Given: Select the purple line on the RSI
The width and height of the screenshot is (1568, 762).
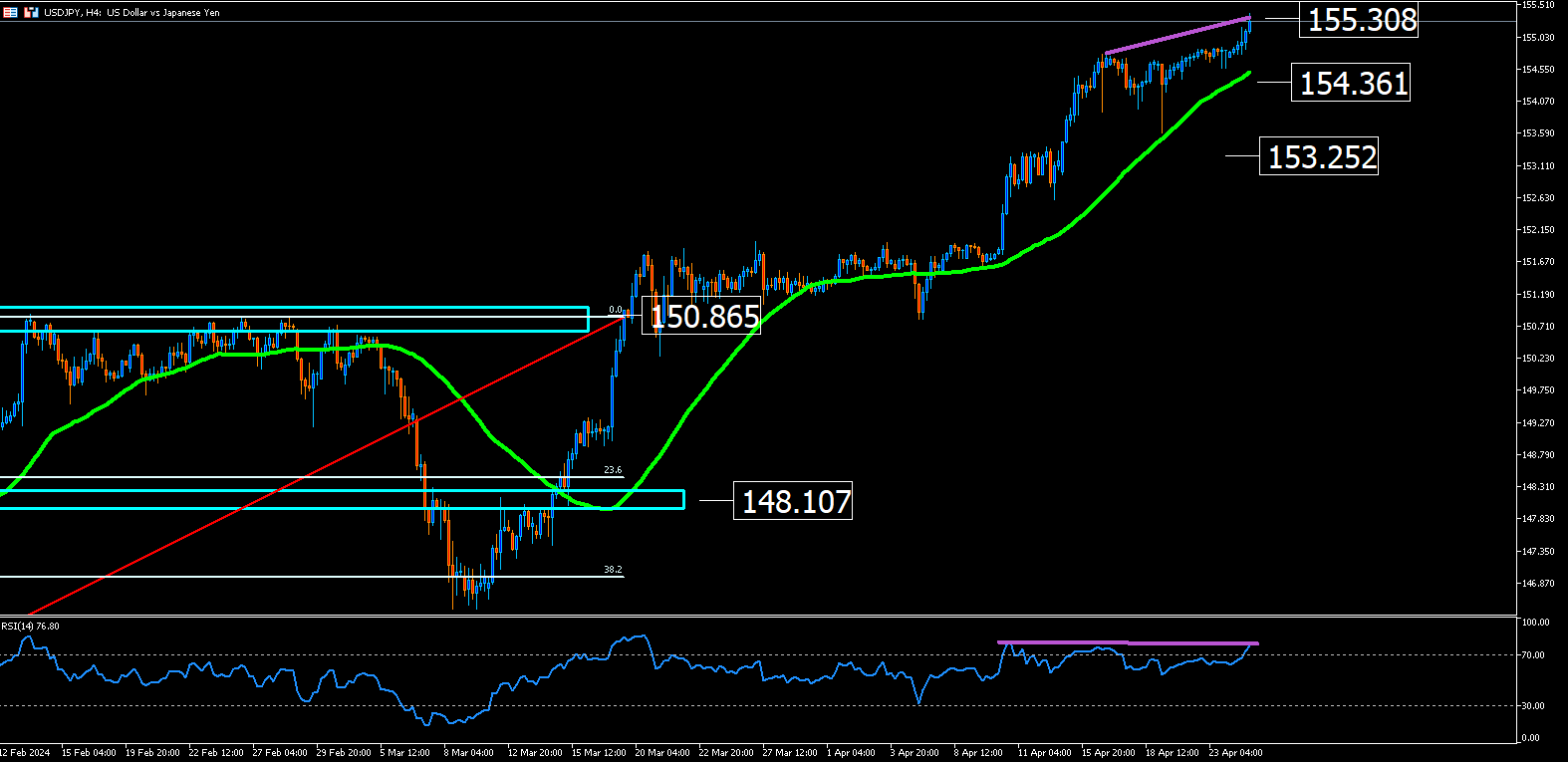Looking at the screenshot, I should (x=1128, y=642).
